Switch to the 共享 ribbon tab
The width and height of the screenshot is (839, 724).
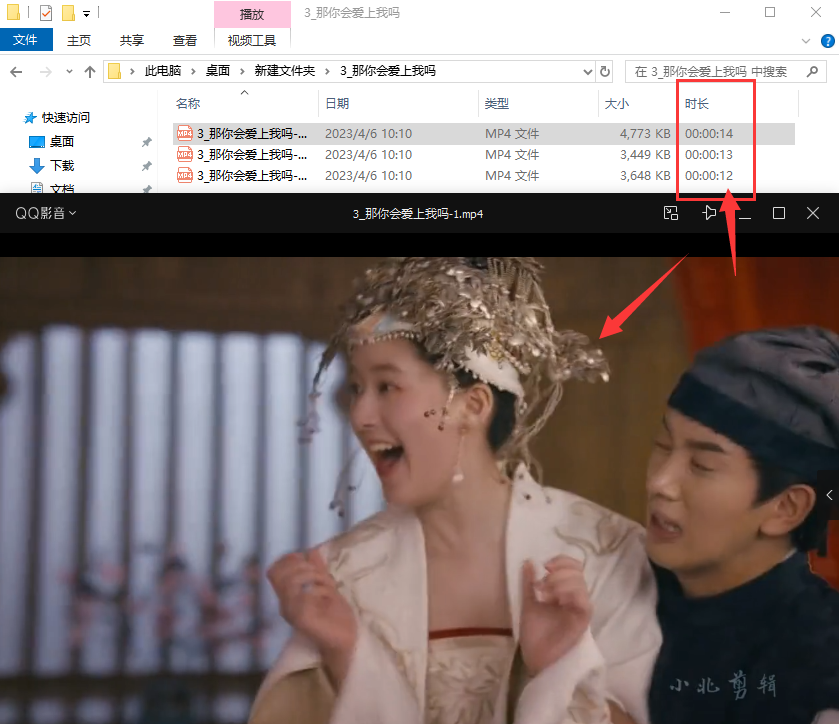pyautogui.click(x=132, y=41)
